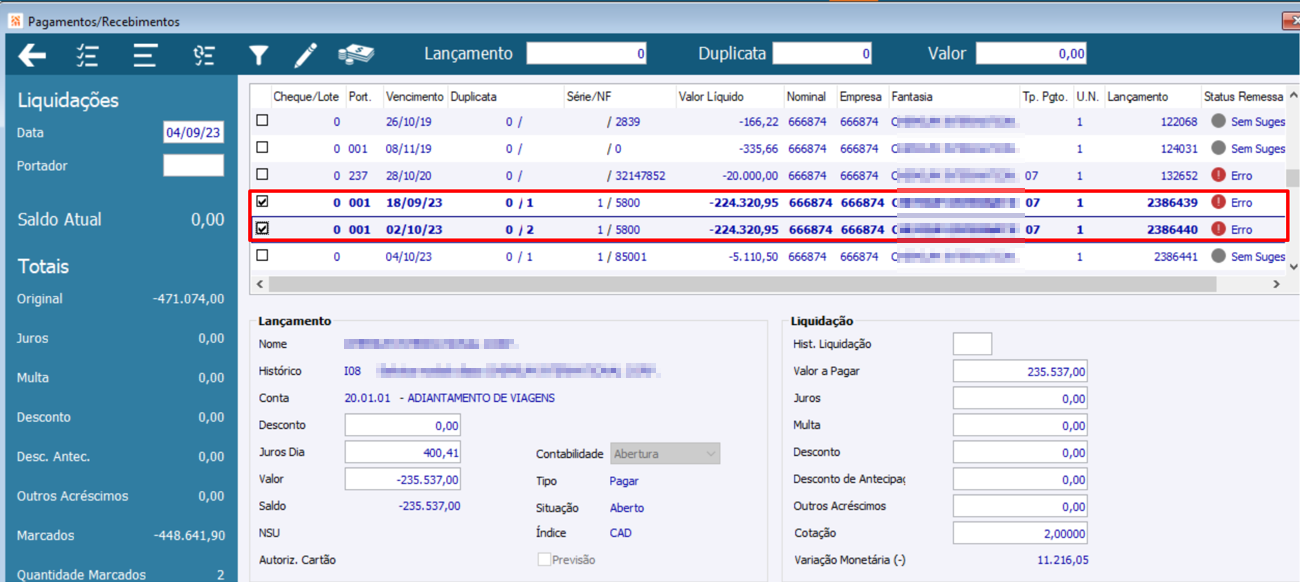1300x582 pixels.
Task: Open the Contabilidade dropdown
Action: click(665, 454)
